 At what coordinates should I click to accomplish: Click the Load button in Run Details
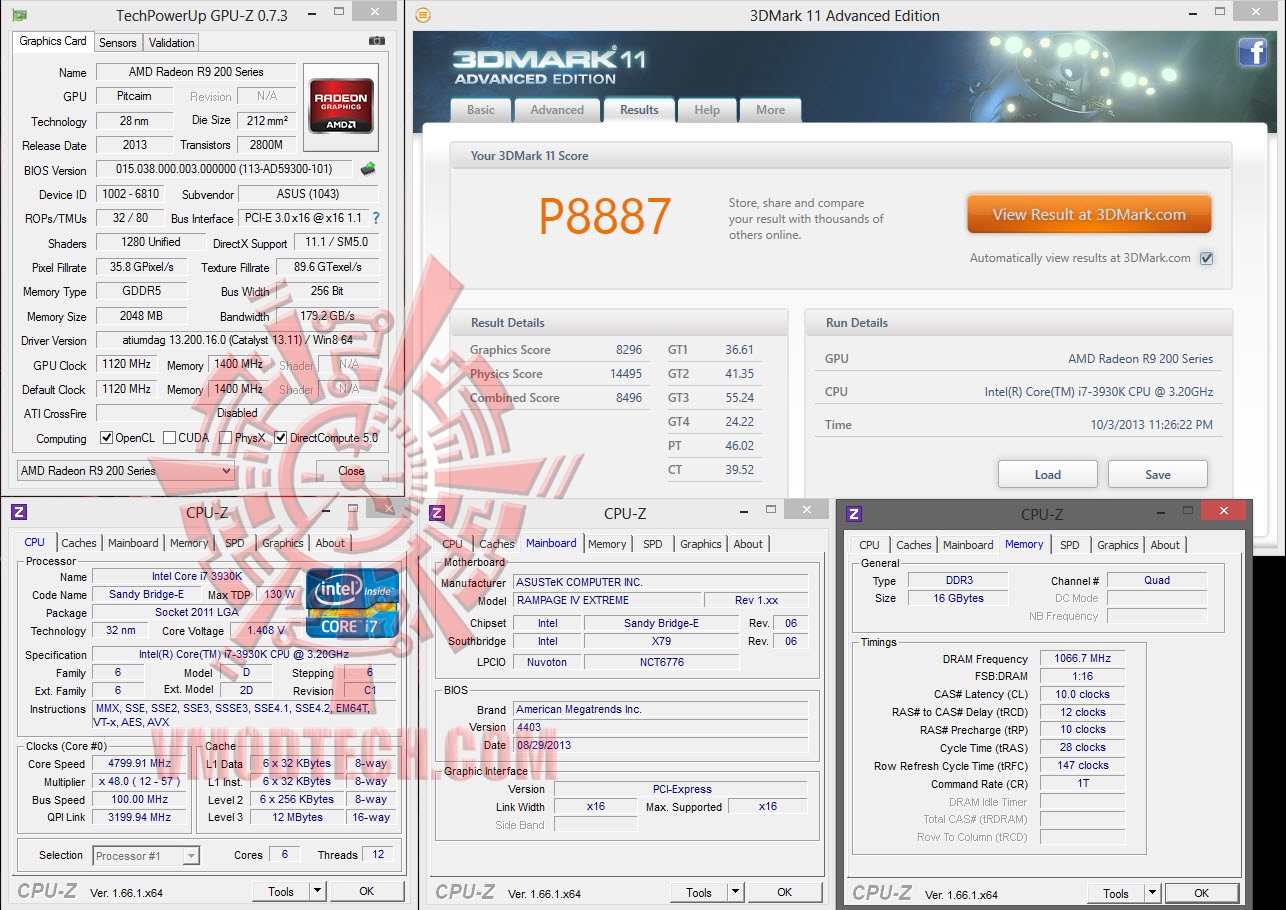1048,474
